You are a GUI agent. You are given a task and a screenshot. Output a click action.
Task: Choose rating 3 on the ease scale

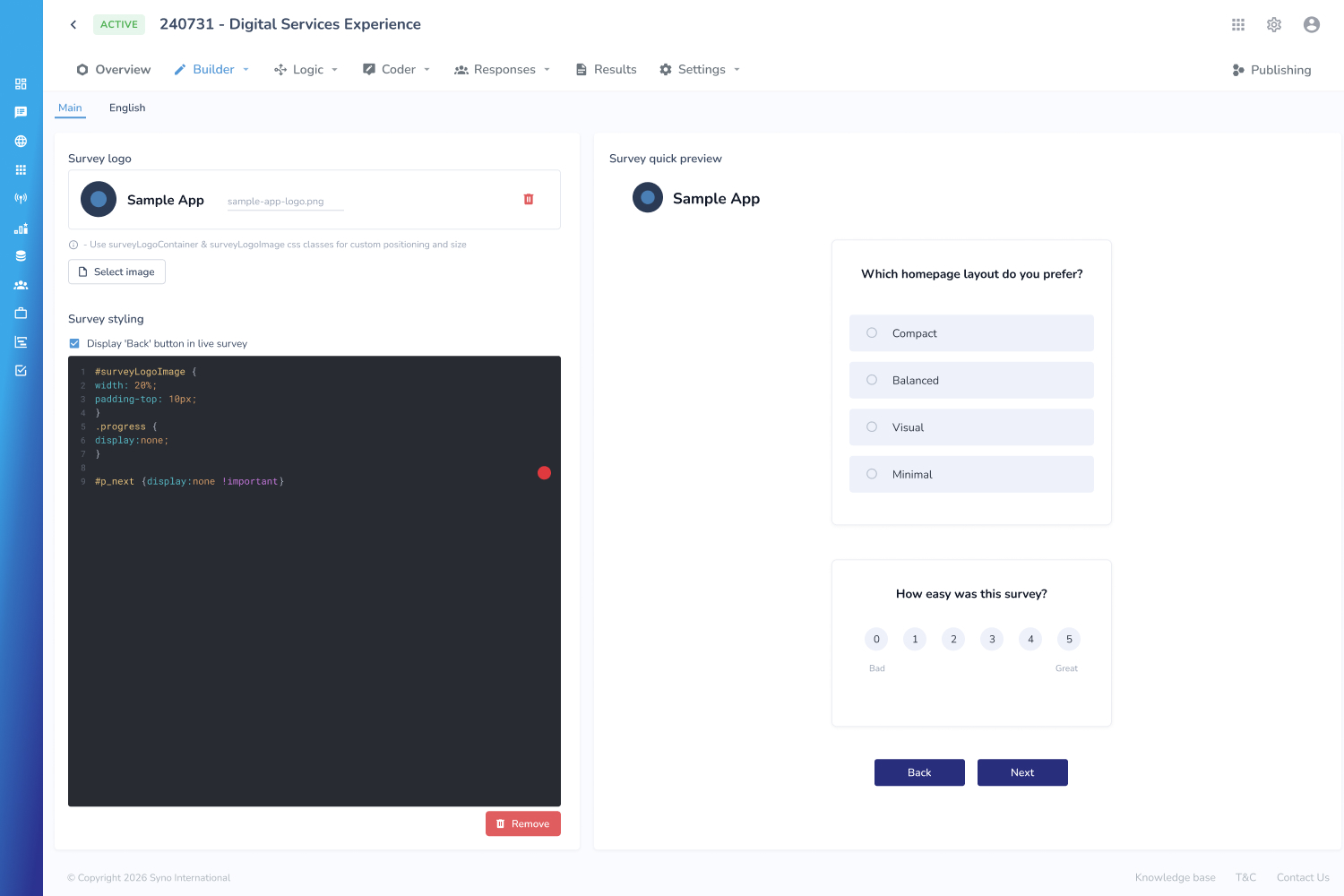point(992,639)
